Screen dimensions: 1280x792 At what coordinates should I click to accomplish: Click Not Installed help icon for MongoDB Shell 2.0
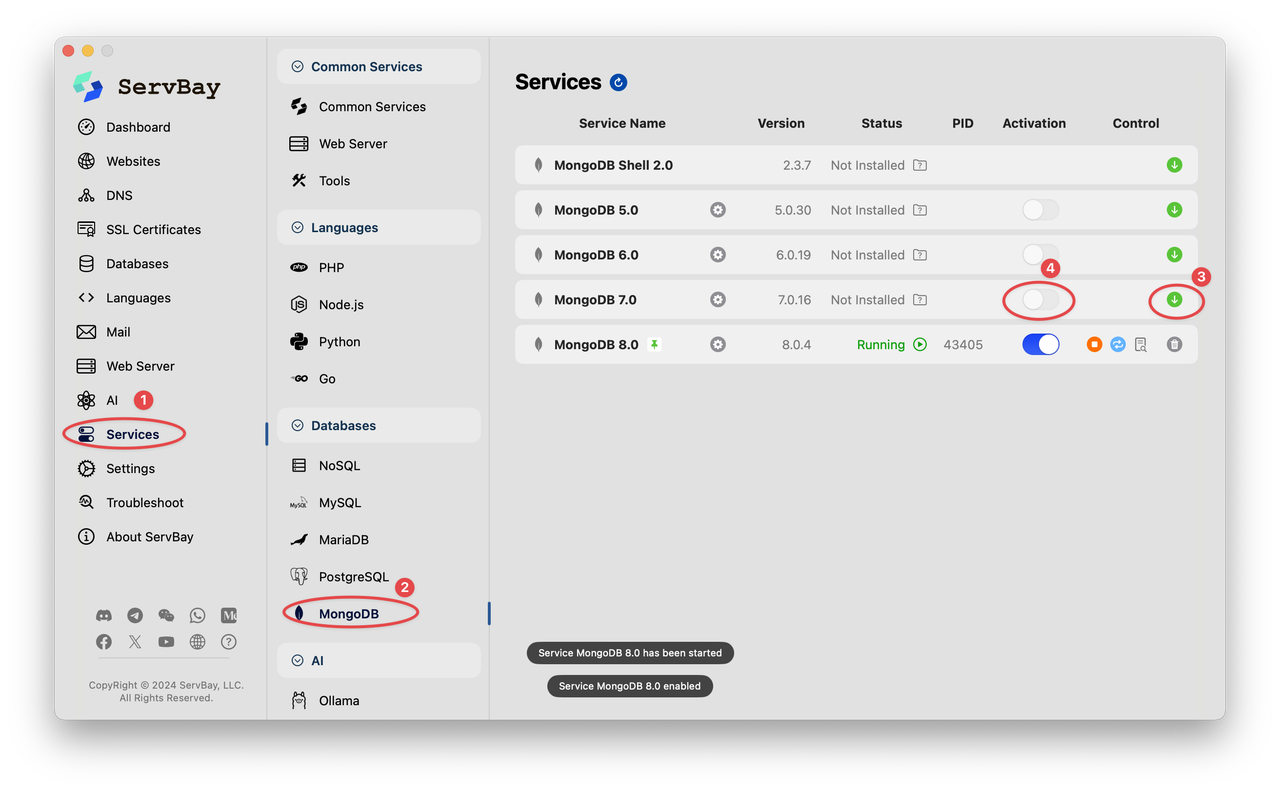click(x=920, y=165)
